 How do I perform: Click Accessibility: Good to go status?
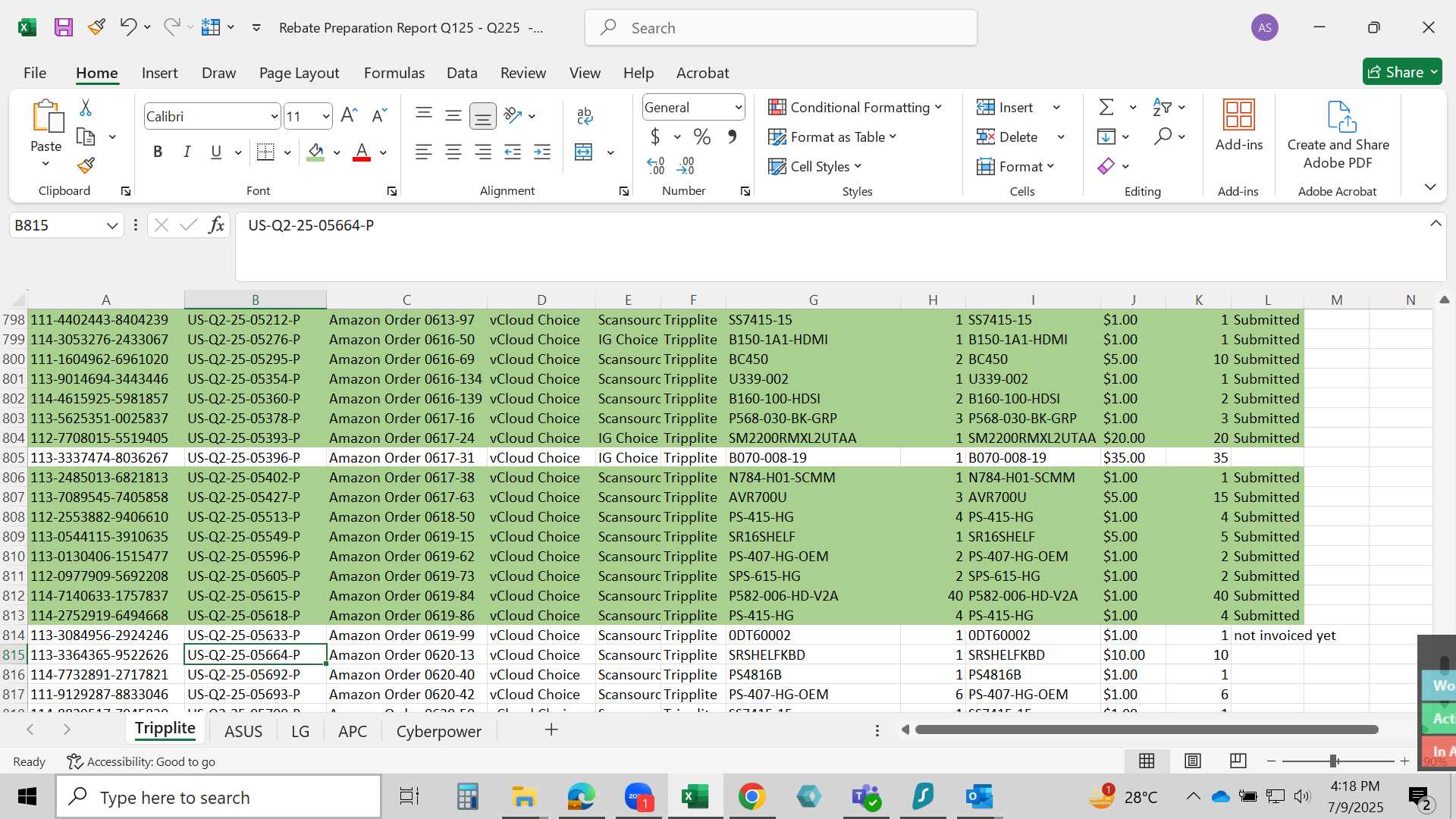pos(140,761)
